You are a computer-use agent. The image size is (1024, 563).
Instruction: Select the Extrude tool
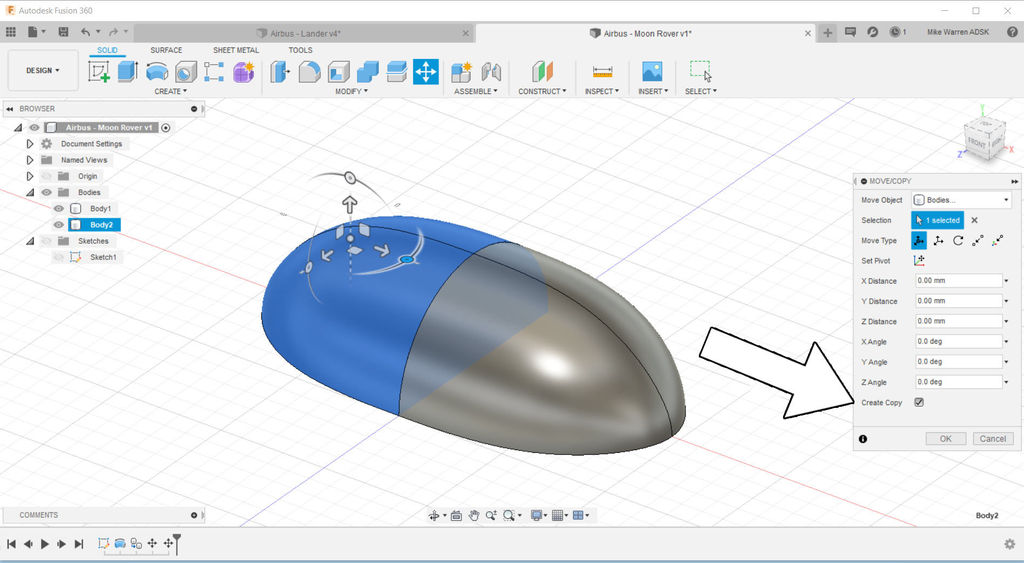[128, 71]
